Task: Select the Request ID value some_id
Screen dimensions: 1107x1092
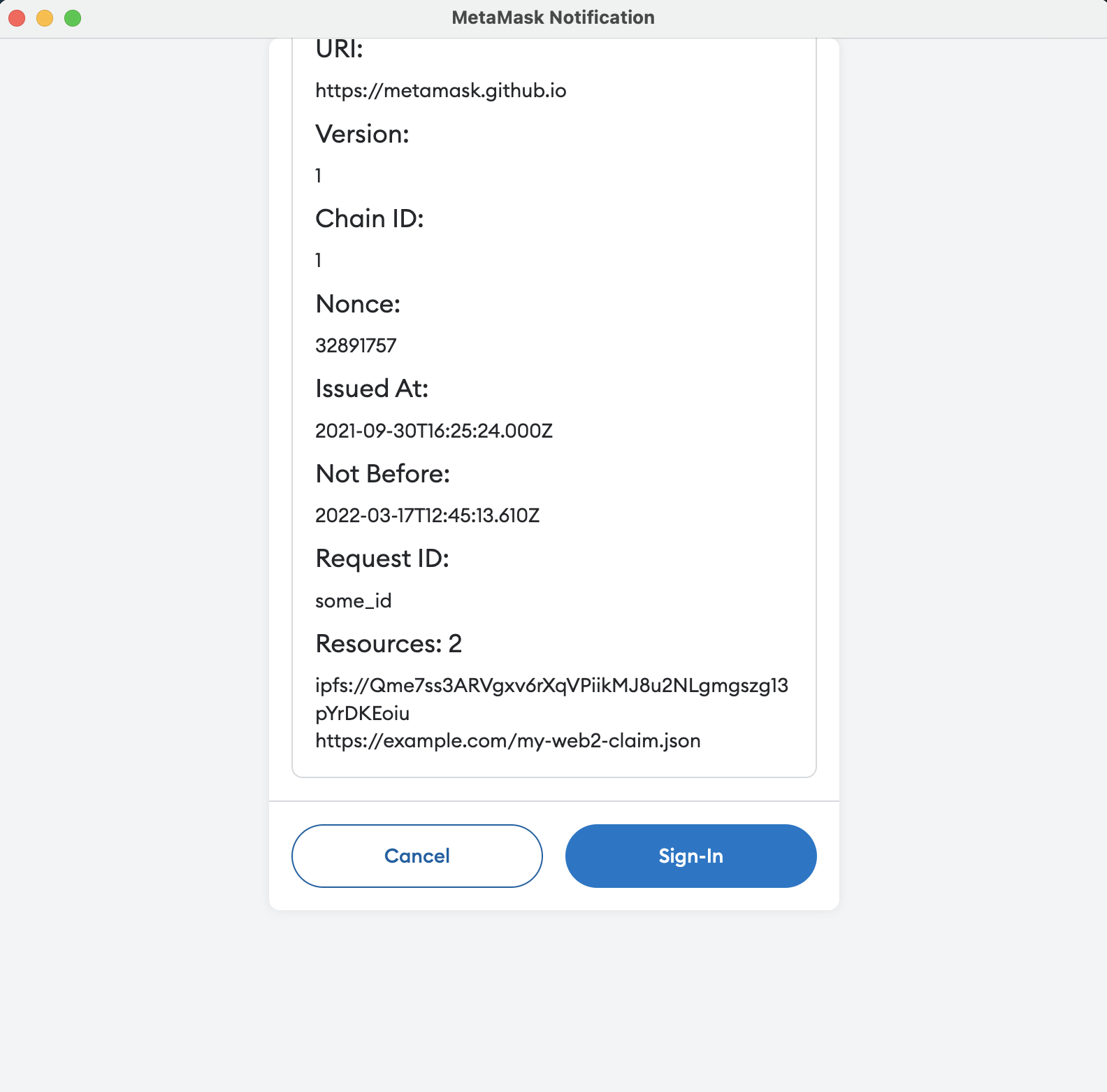Action: (354, 601)
